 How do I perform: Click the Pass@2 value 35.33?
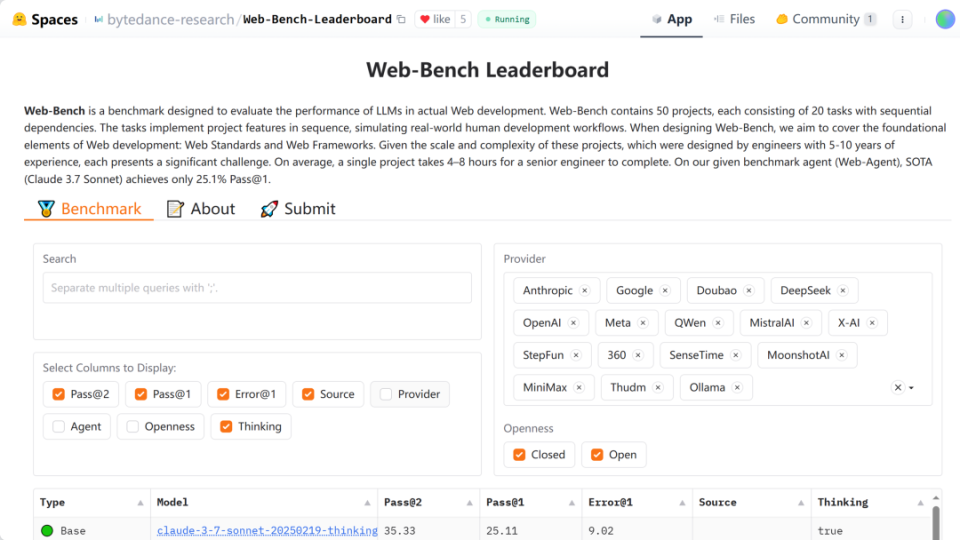click(x=400, y=531)
